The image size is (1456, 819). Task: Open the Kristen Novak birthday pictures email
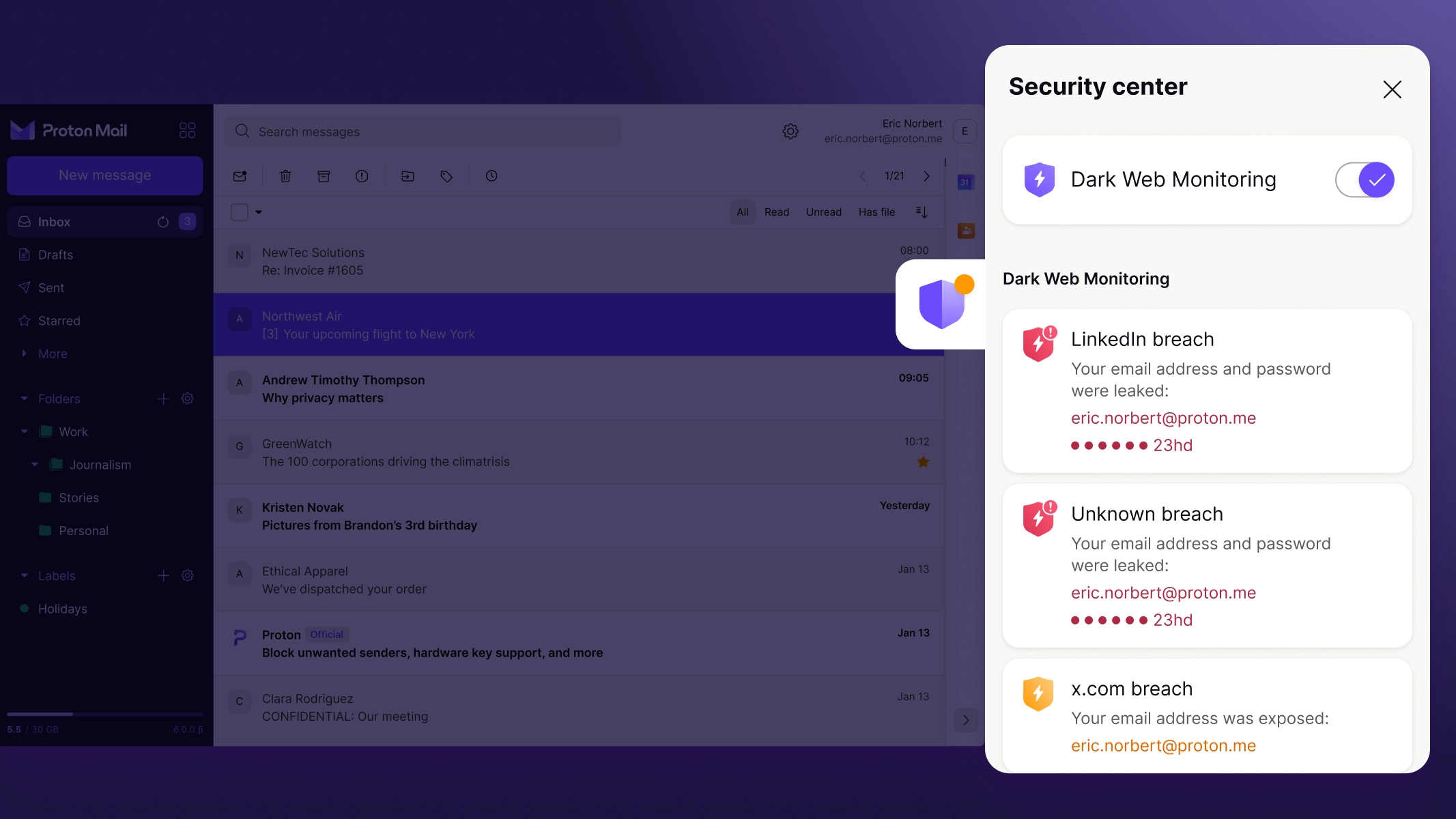pos(579,517)
